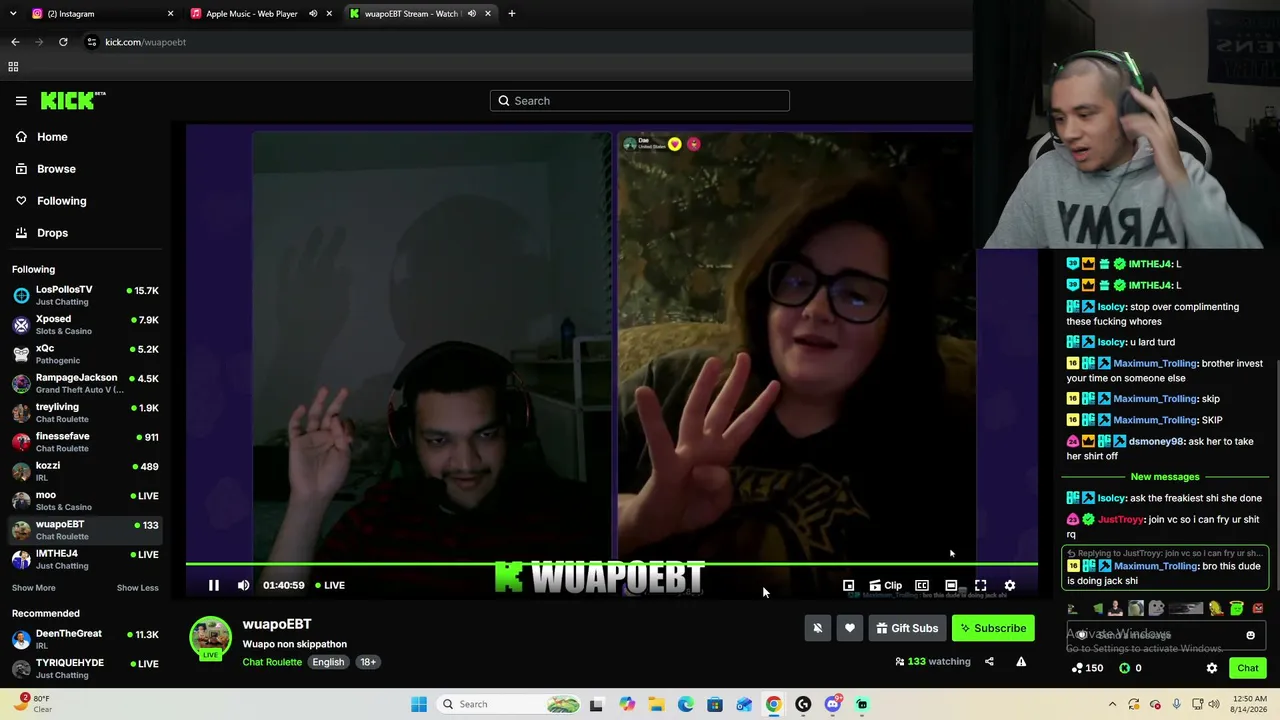Mute the Apple Music tab audio
The image size is (1280, 720).
[313, 14]
